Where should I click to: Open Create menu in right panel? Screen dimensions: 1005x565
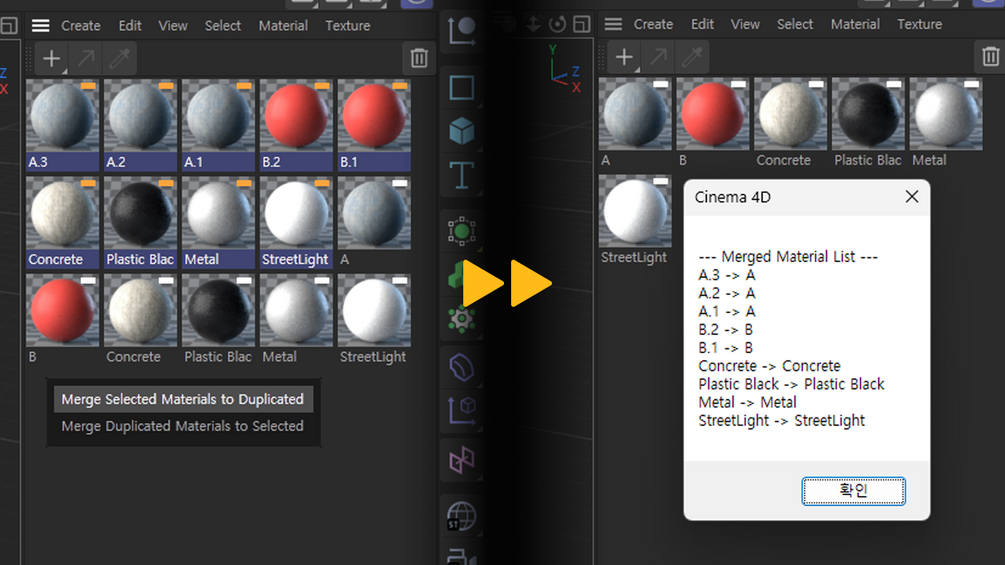[653, 24]
